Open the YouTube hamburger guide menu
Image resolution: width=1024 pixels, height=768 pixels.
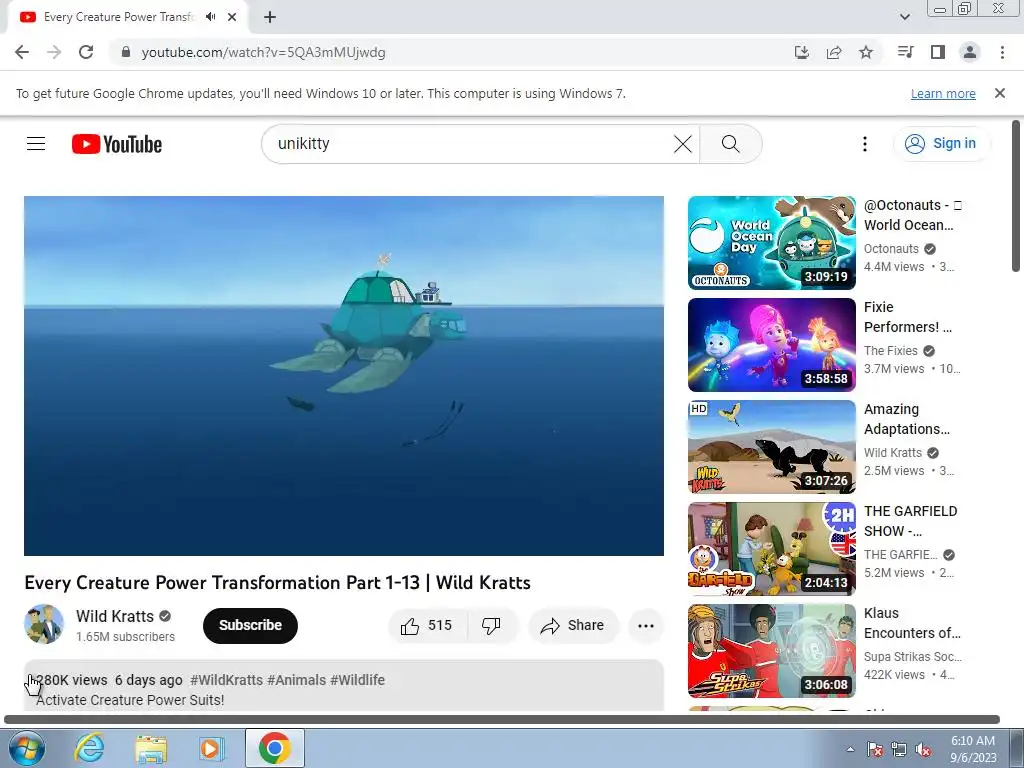point(36,144)
